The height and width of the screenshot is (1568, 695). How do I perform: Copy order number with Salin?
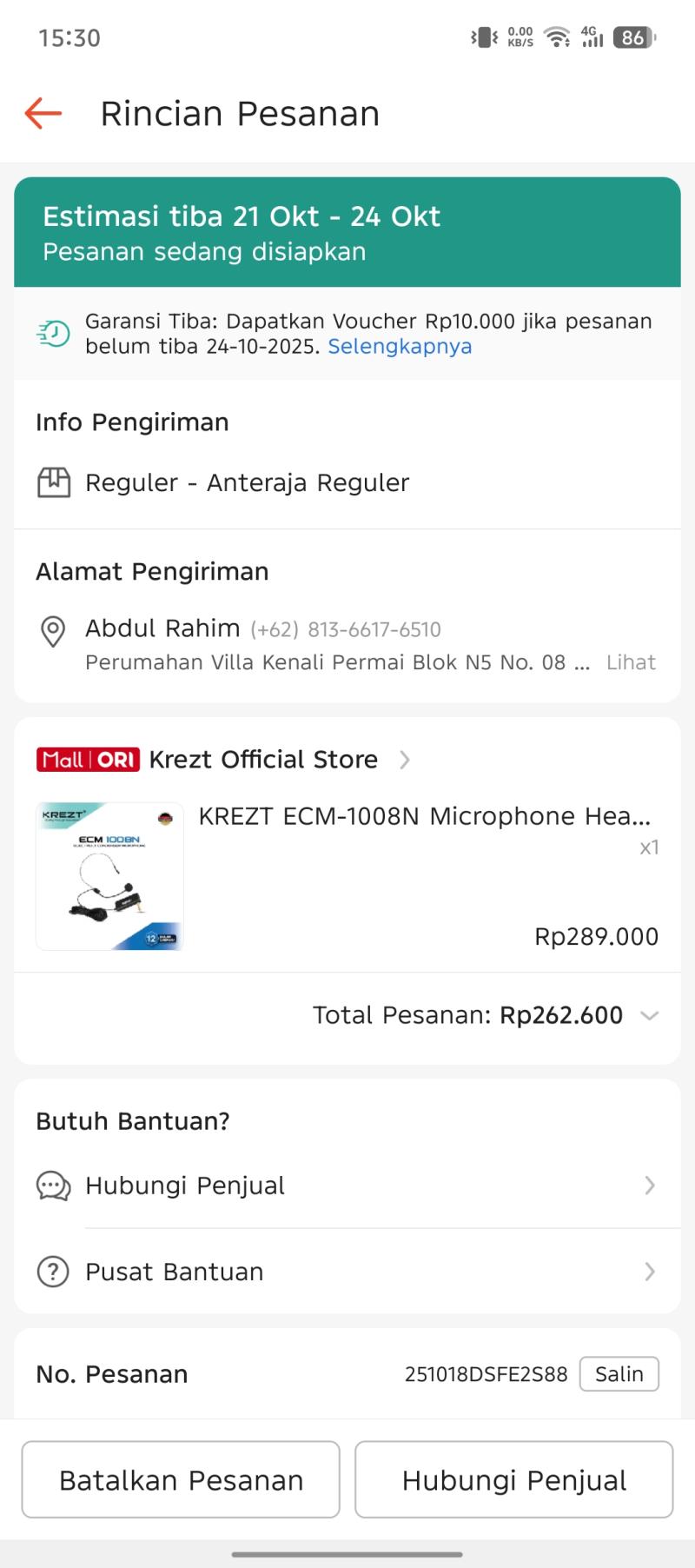pos(619,1374)
